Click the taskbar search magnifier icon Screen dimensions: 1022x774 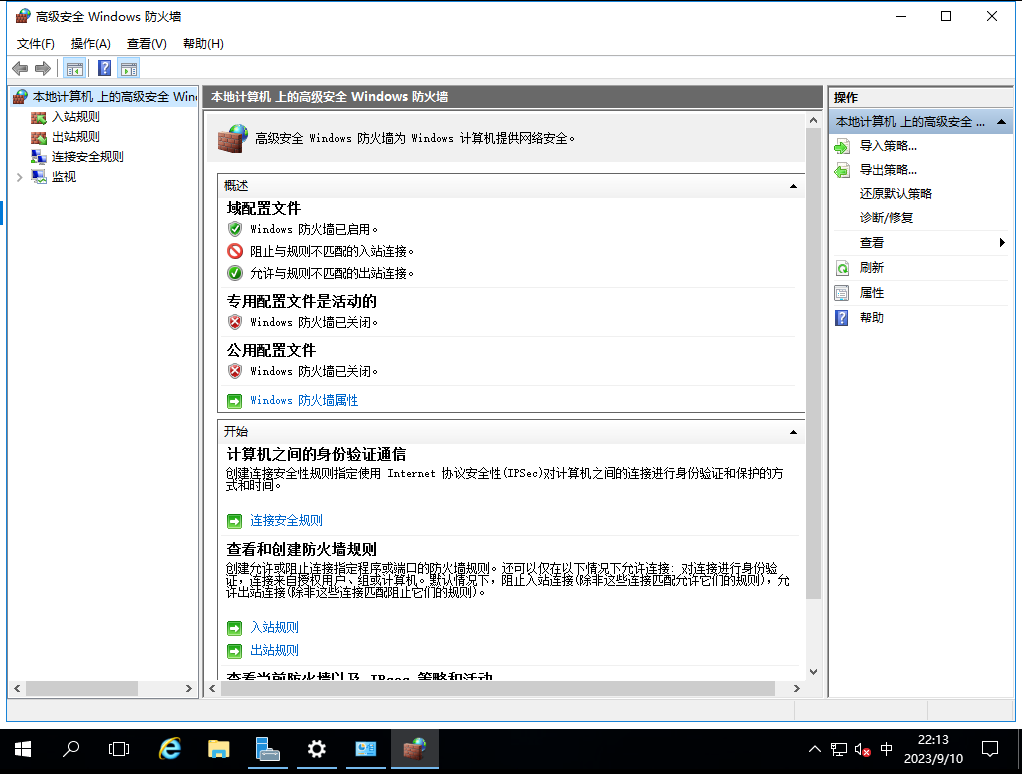click(71, 750)
